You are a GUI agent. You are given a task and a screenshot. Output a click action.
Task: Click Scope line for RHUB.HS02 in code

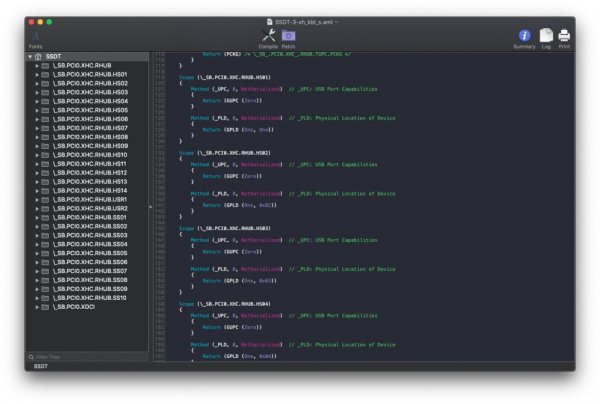tap(225, 153)
